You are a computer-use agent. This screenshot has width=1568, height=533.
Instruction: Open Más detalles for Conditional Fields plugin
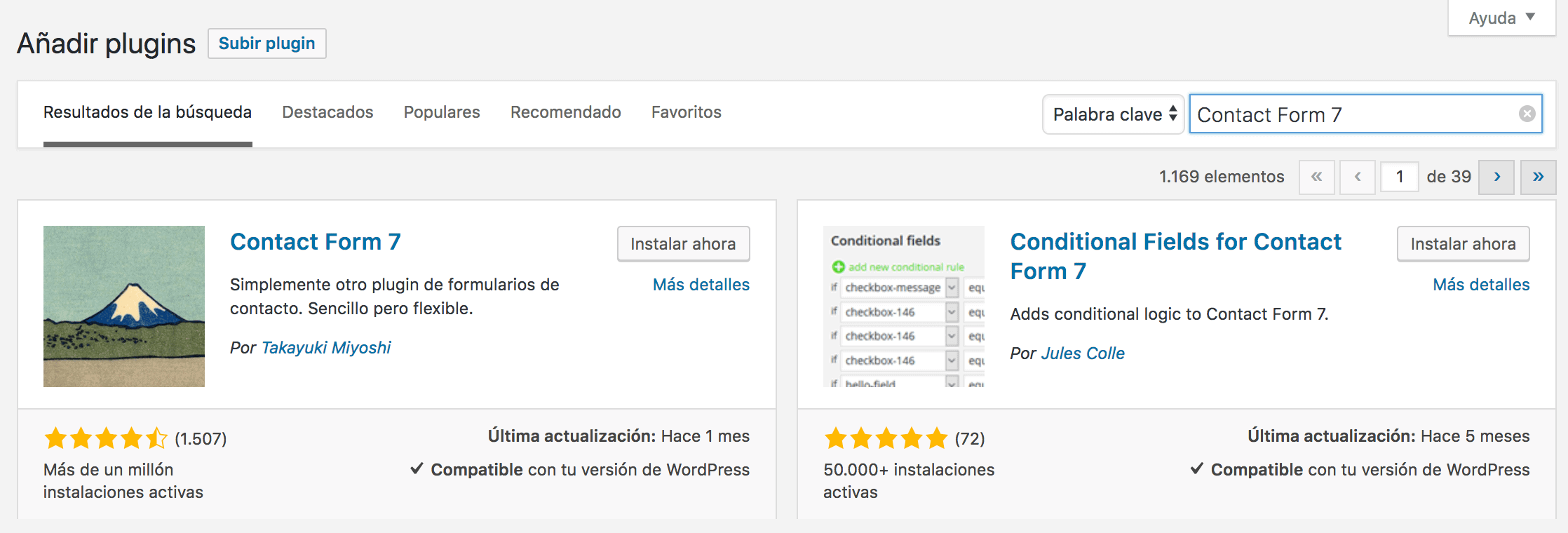(x=1481, y=285)
